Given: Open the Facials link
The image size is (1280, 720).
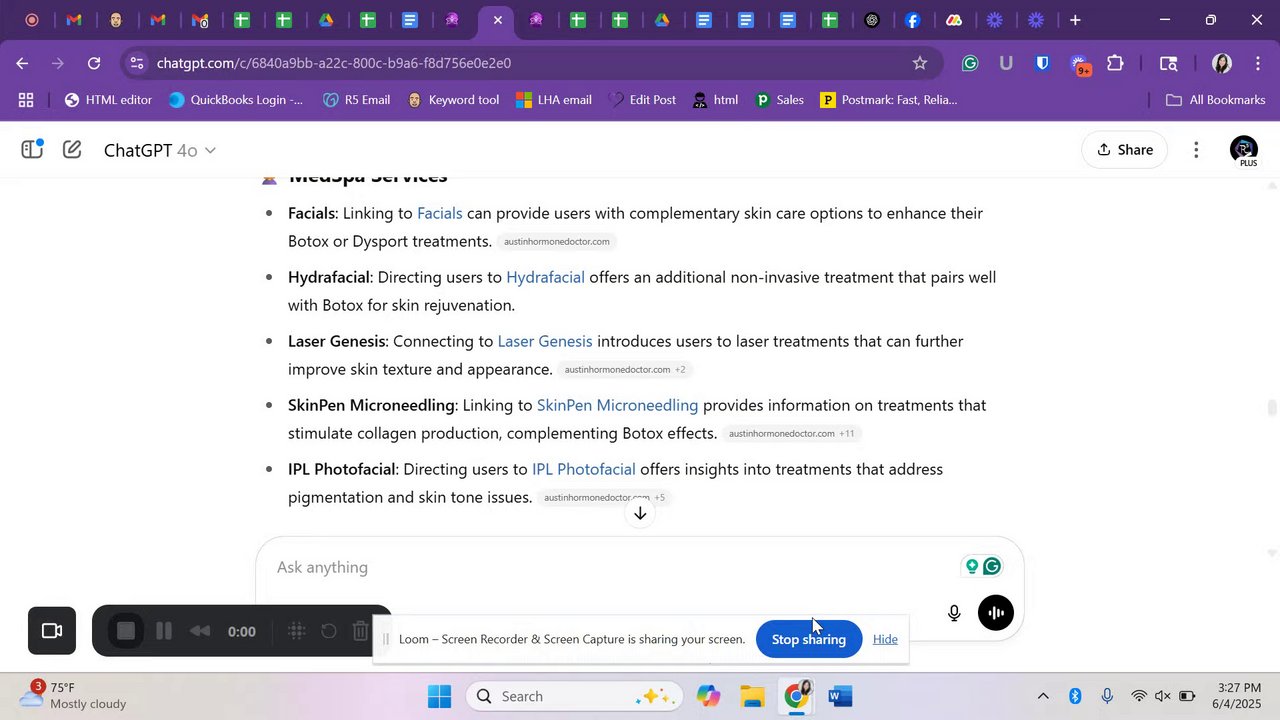Looking at the screenshot, I should pos(440,213).
